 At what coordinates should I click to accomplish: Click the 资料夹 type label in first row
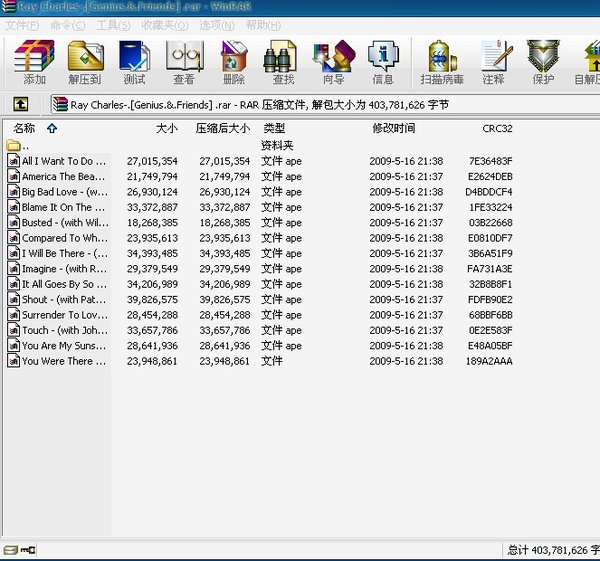277,145
